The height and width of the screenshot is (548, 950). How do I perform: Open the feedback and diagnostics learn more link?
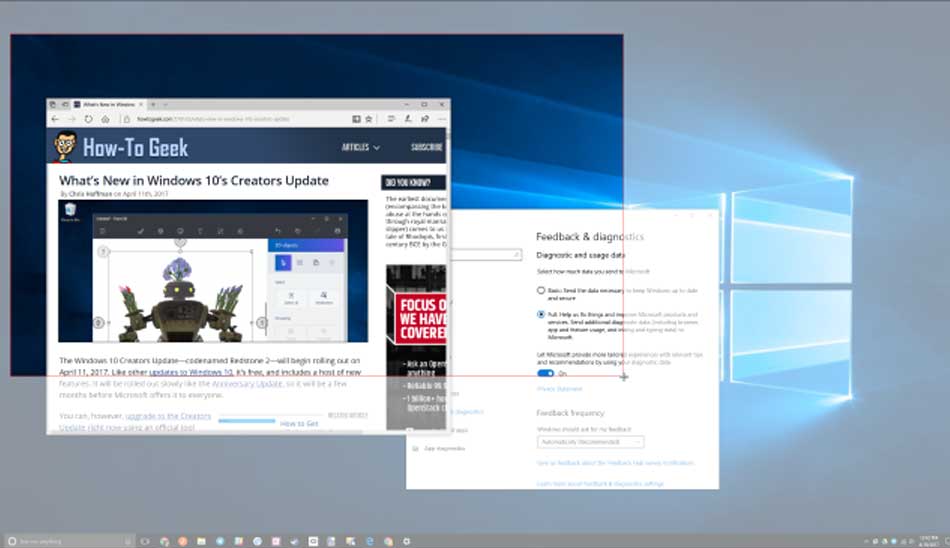tap(600, 484)
